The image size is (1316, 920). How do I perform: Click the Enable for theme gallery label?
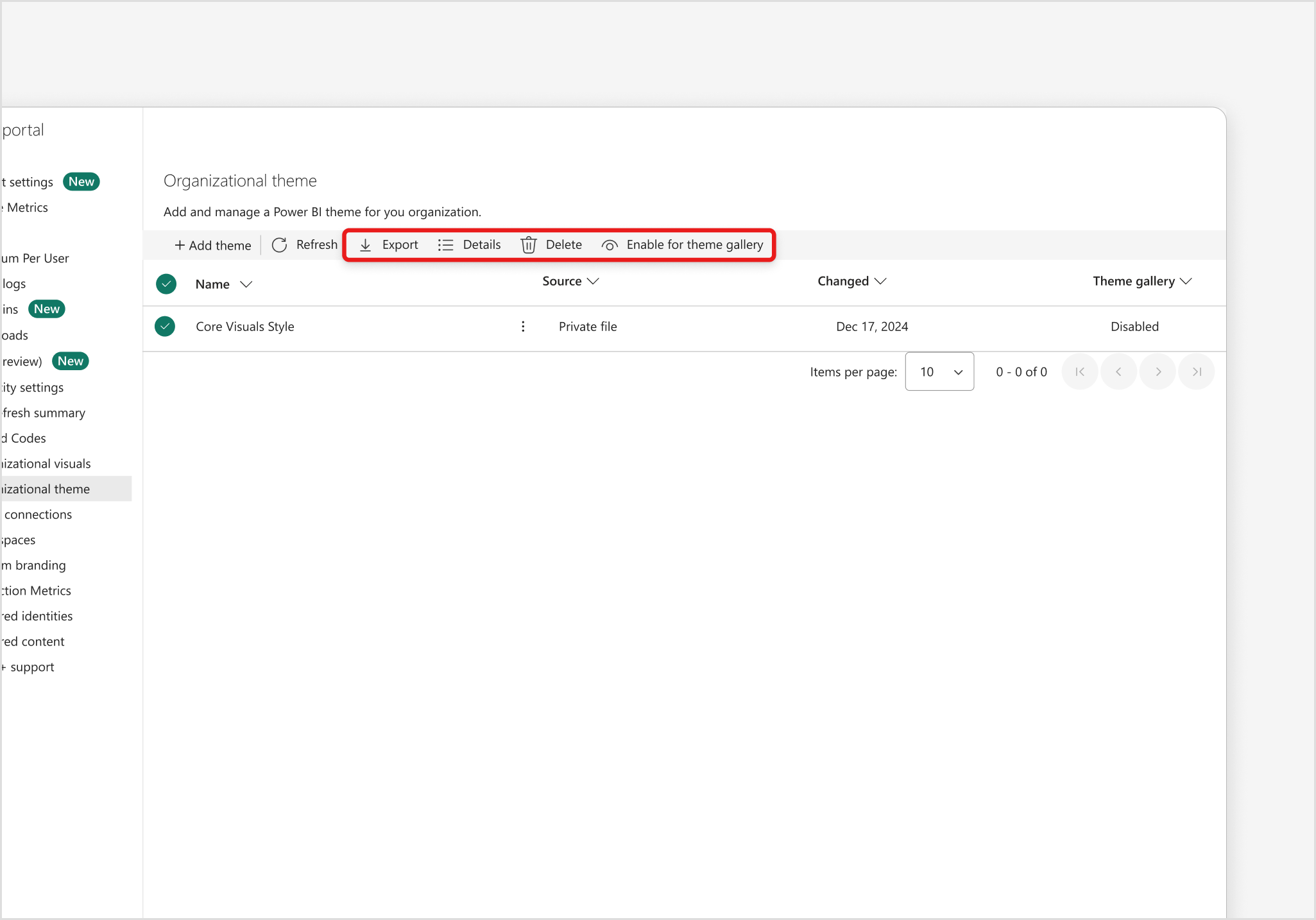click(x=695, y=244)
